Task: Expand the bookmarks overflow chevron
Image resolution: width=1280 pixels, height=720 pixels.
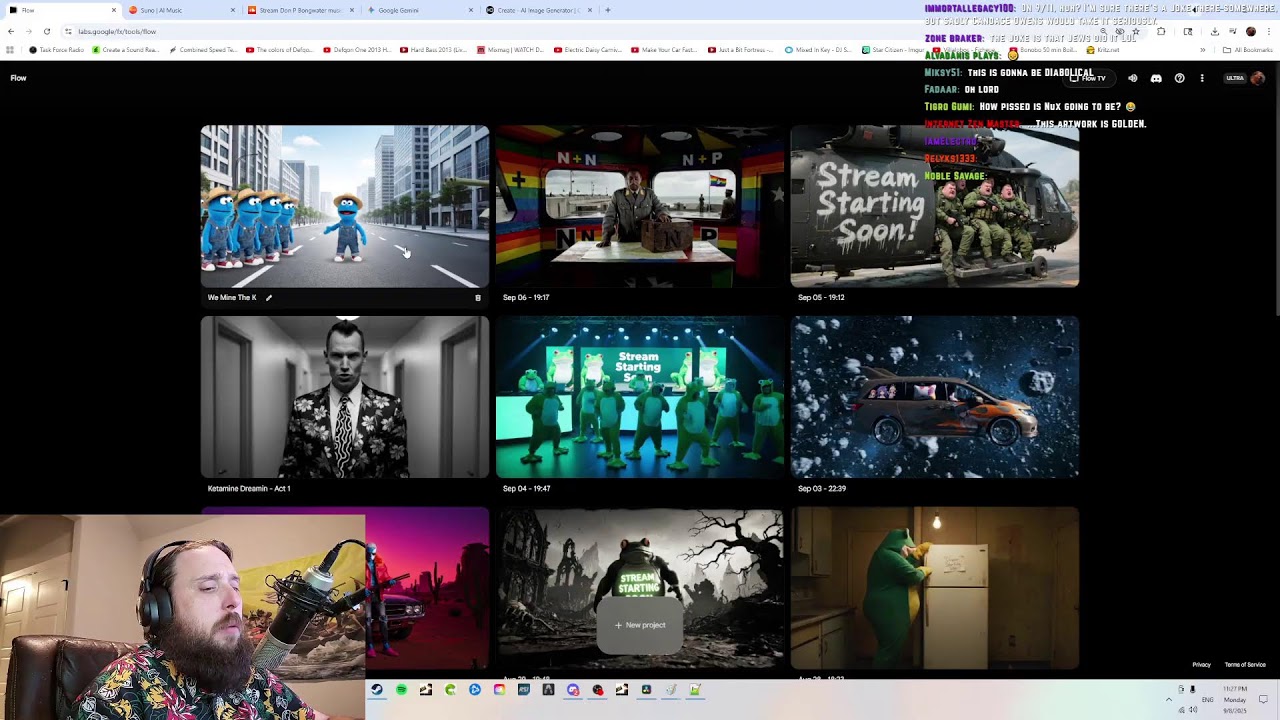Action: (x=1203, y=50)
